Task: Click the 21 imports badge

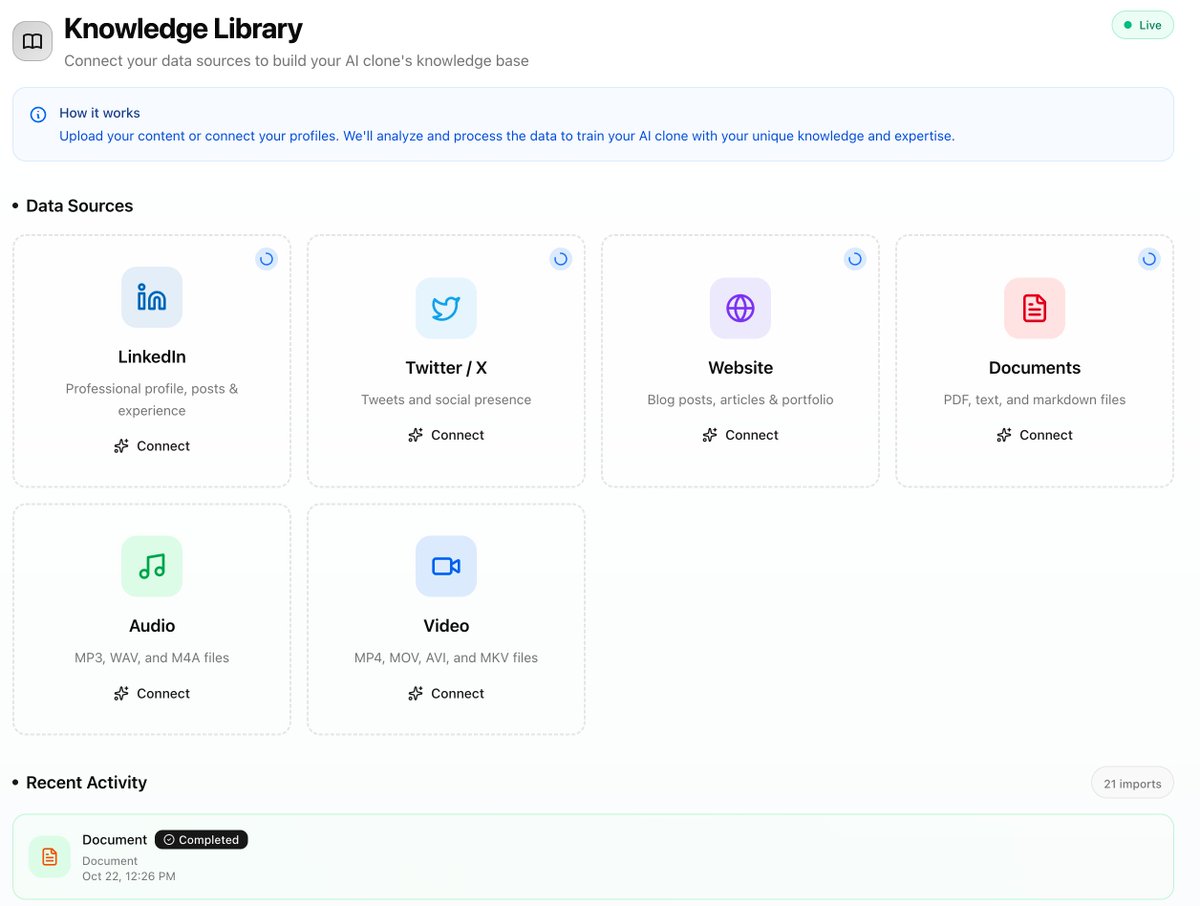Action: tap(1132, 783)
